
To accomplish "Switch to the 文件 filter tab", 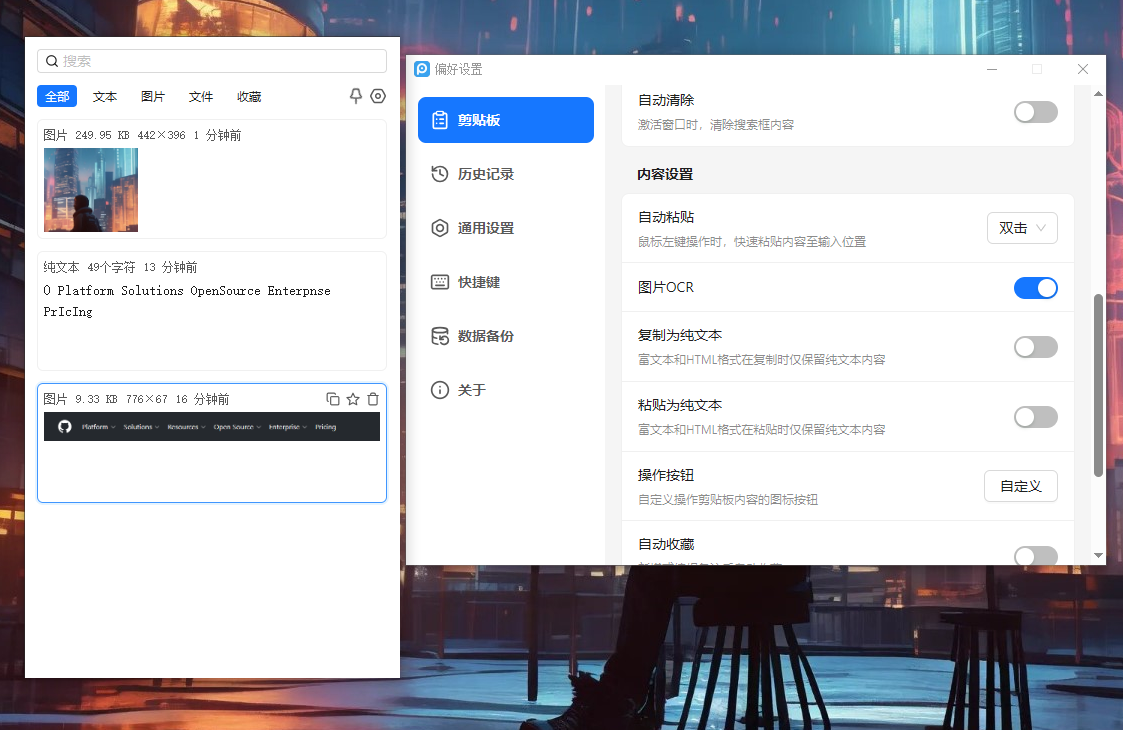I will tap(201, 97).
